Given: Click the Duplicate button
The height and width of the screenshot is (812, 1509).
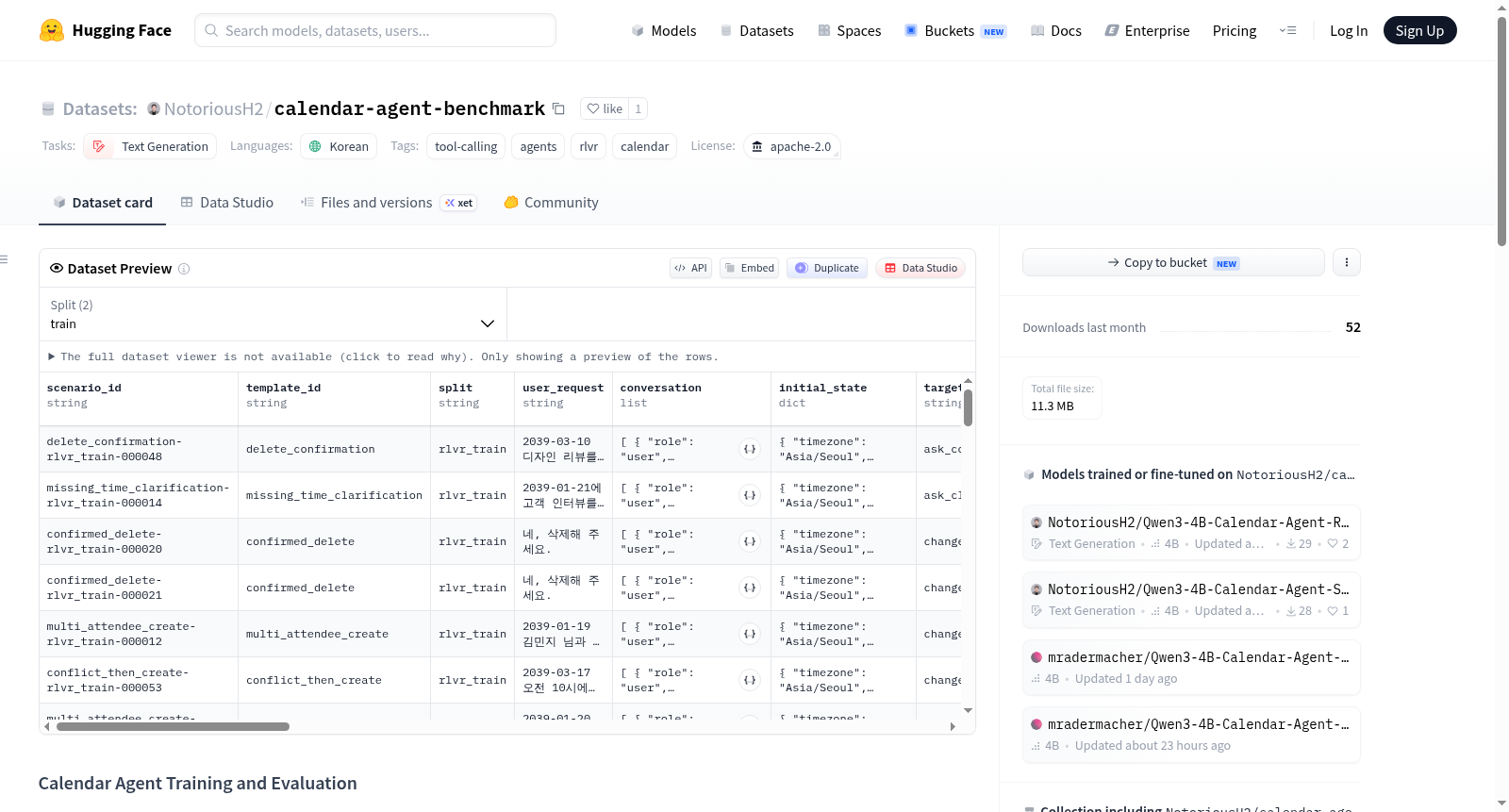Looking at the screenshot, I should coord(826,268).
